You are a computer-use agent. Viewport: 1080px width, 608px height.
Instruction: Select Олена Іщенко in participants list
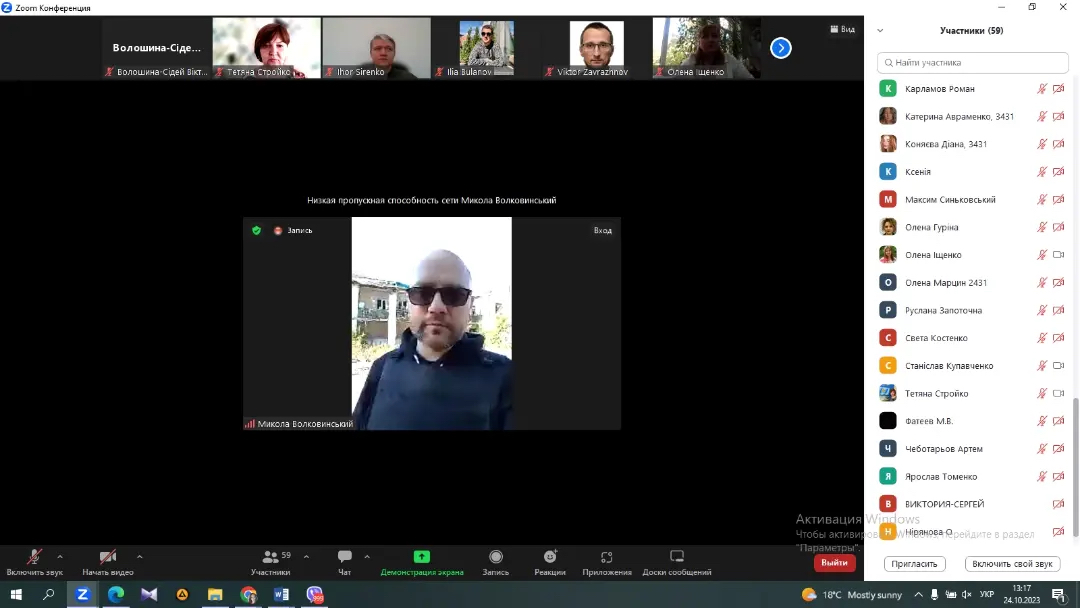pos(933,255)
